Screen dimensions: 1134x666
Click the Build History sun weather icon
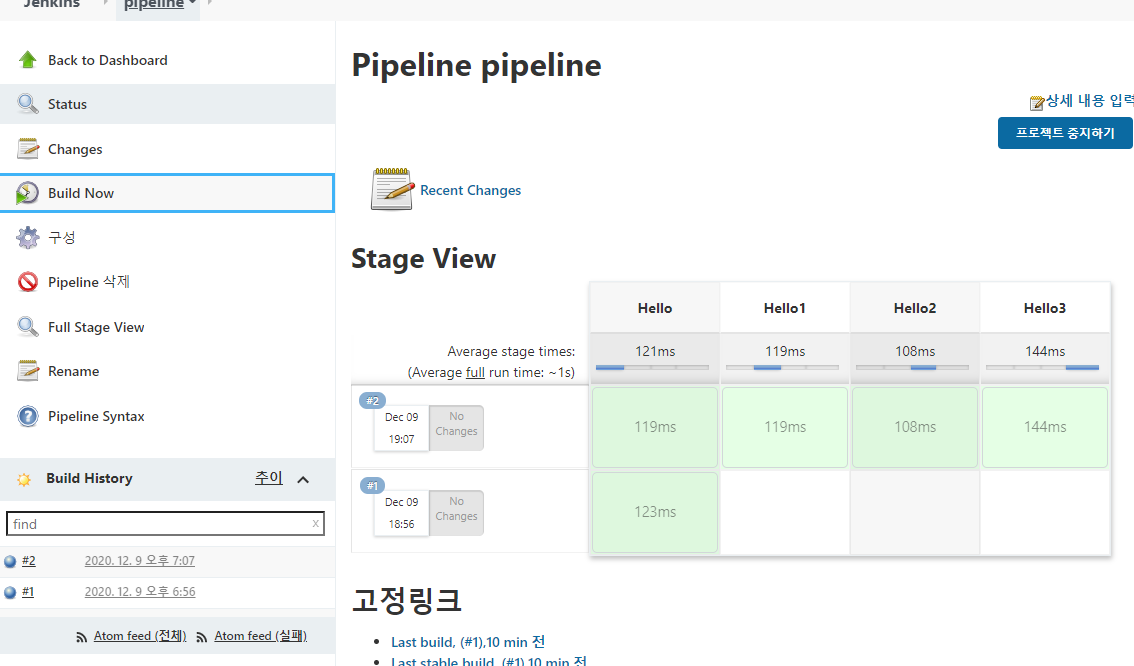pyautogui.click(x=24, y=479)
